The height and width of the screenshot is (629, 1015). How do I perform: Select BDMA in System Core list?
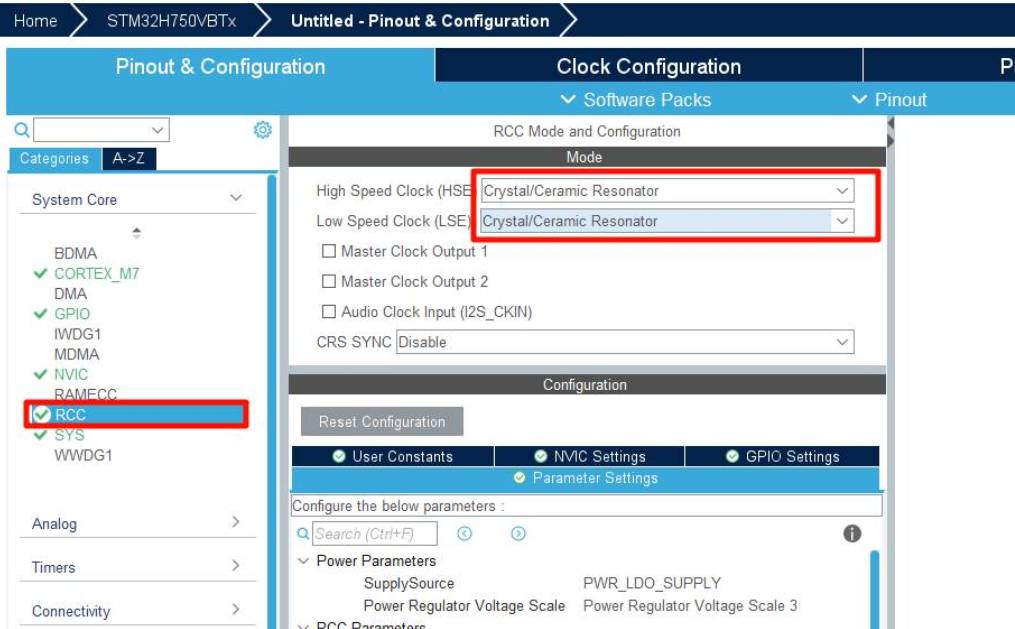[x=76, y=253]
